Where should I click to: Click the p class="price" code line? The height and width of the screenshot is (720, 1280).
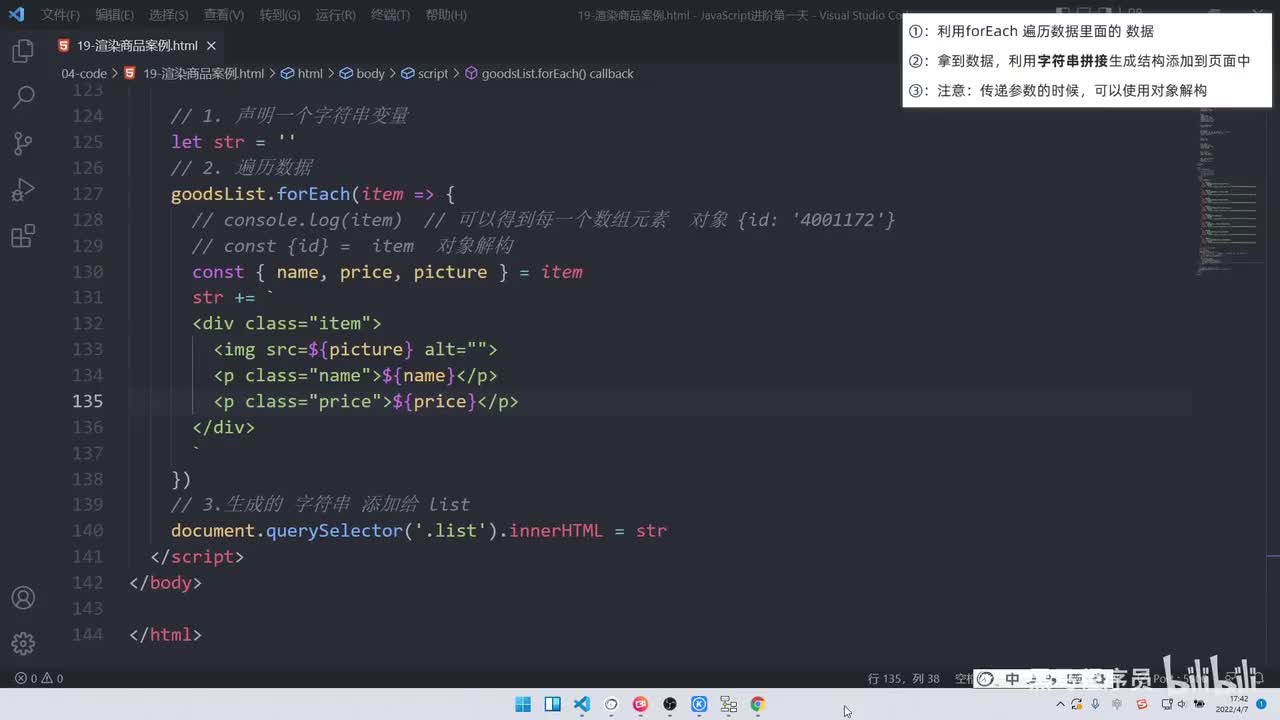pyautogui.click(x=366, y=401)
